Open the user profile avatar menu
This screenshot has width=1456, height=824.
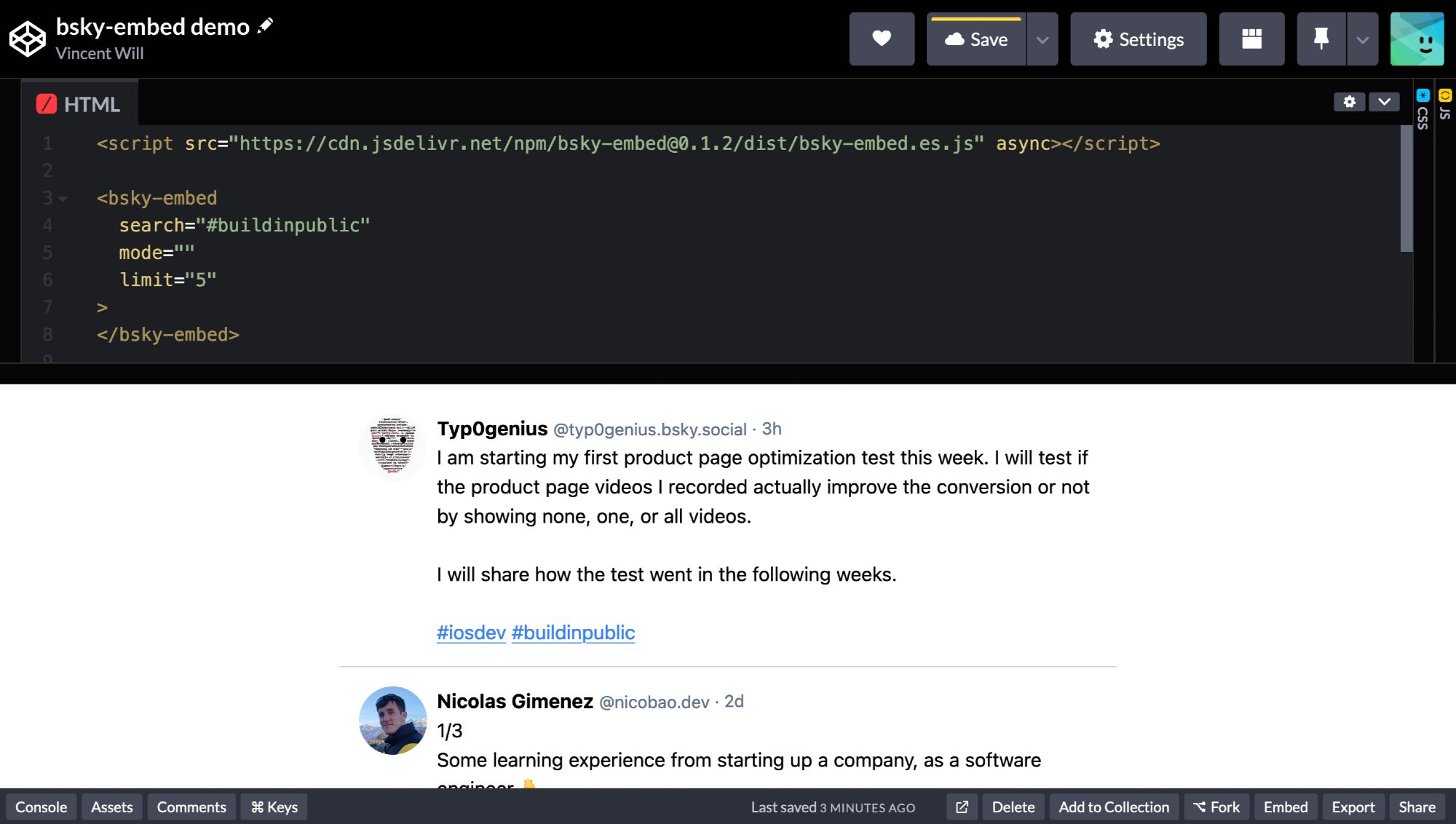[x=1417, y=39]
